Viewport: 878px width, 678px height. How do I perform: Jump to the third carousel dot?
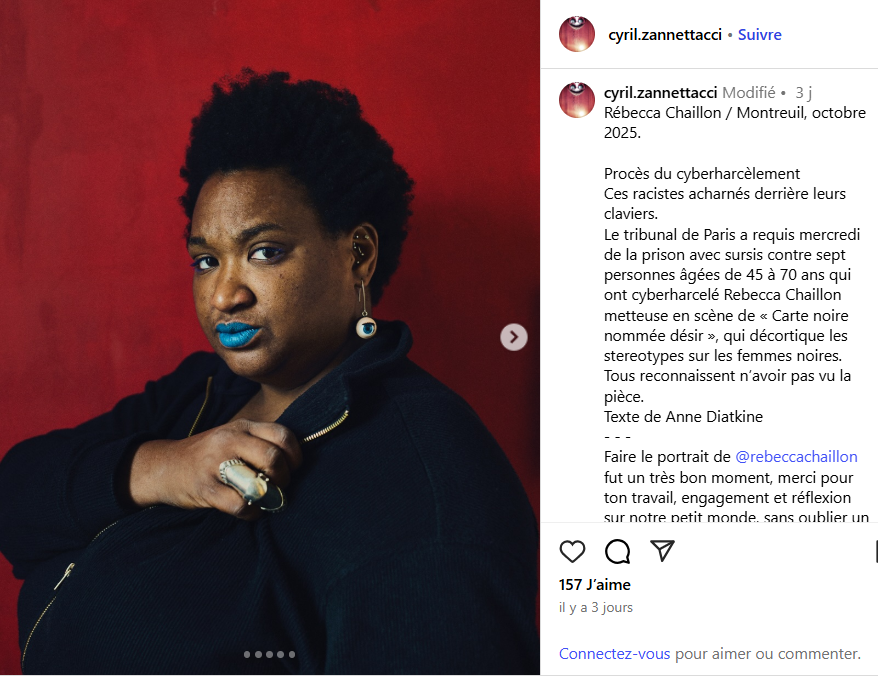(269, 654)
